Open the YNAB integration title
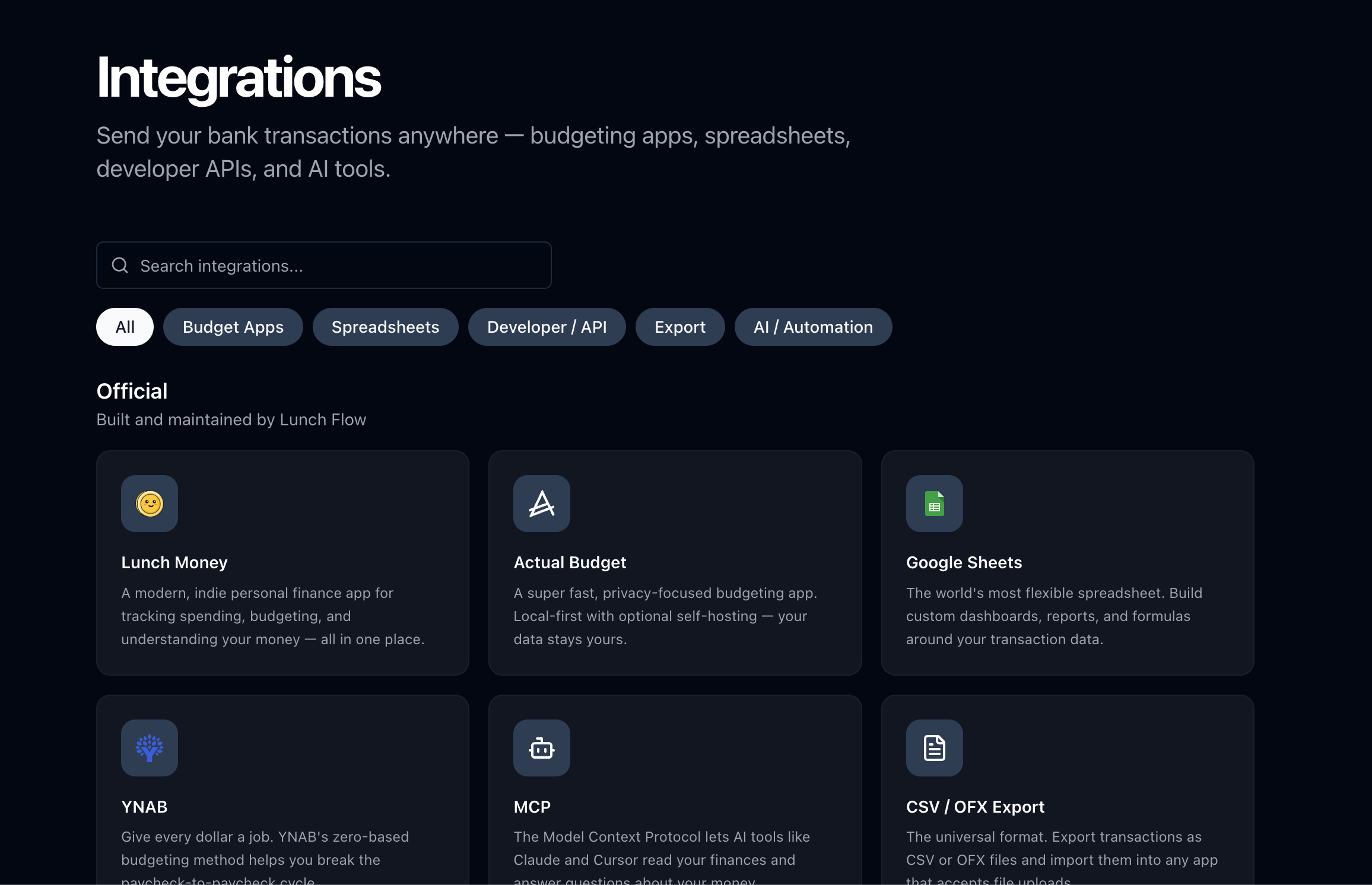 click(x=144, y=807)
